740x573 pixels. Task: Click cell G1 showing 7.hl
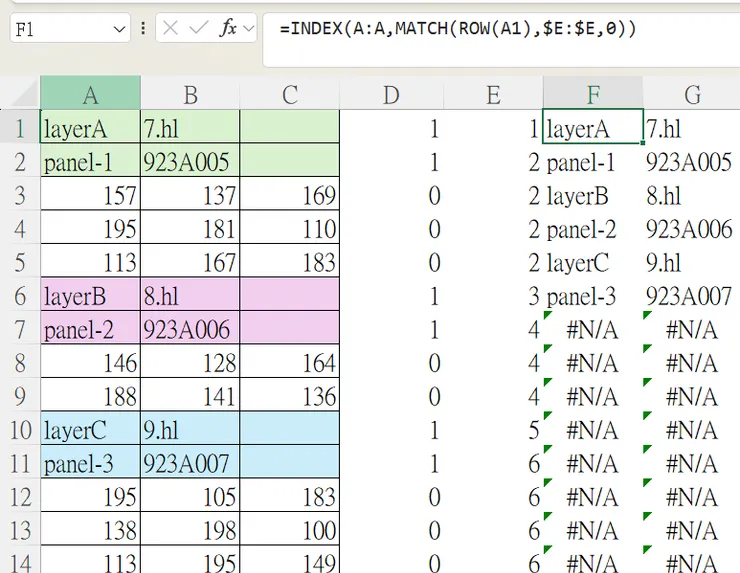tap(692, 128)
